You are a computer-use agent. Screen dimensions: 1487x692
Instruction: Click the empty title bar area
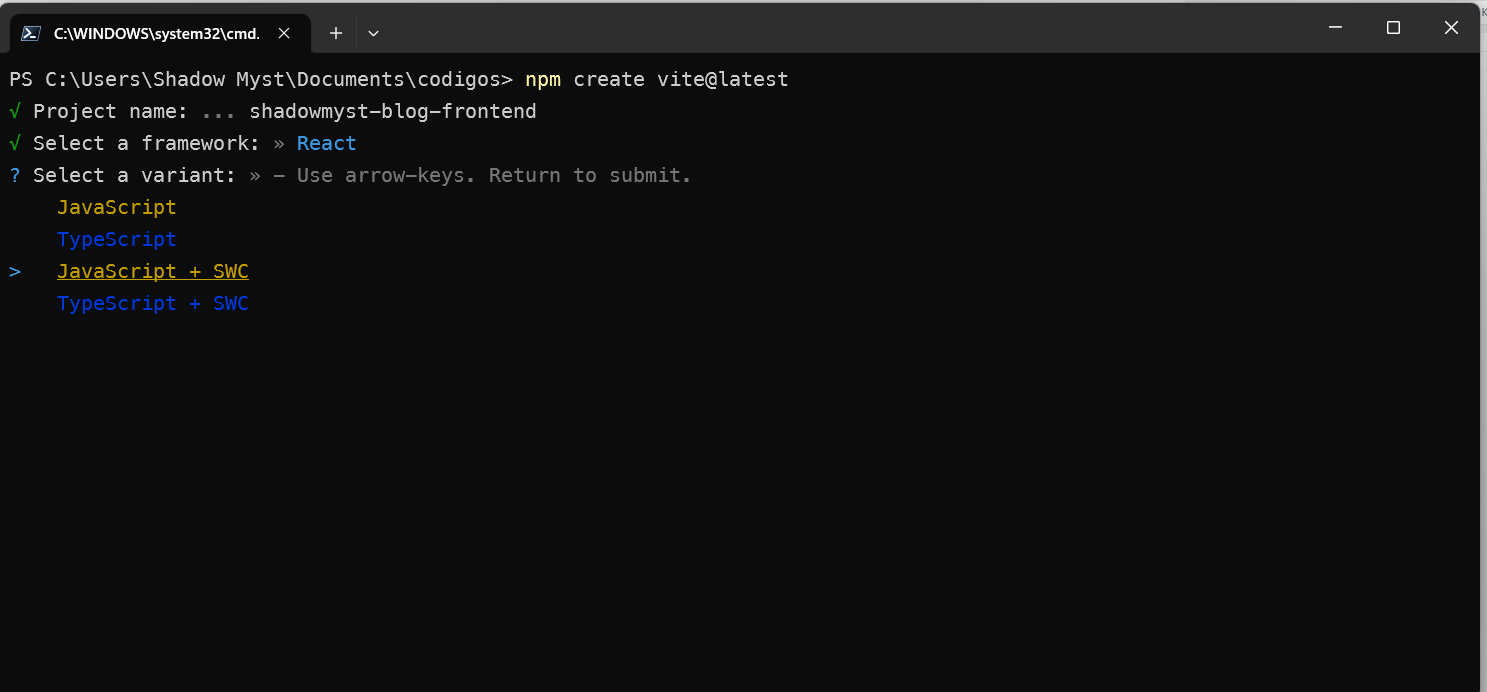click(x=840, y=28)
